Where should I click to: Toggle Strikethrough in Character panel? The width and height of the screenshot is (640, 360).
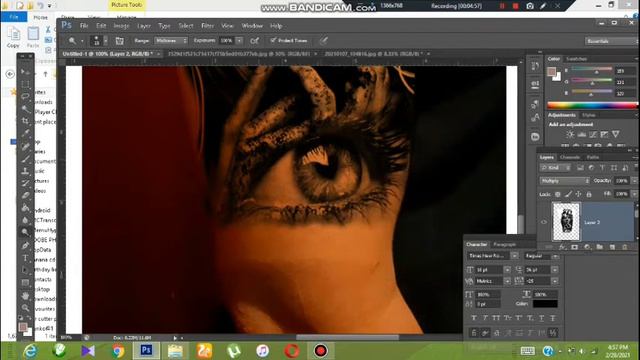(x=553, y=318)
